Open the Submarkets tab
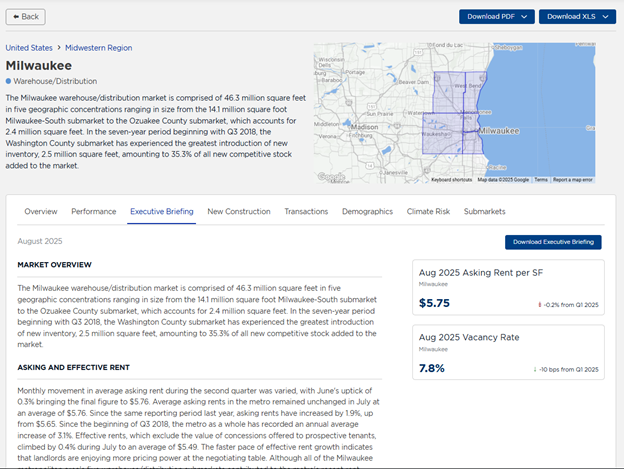The image size is (624, 469). [485, 212]
